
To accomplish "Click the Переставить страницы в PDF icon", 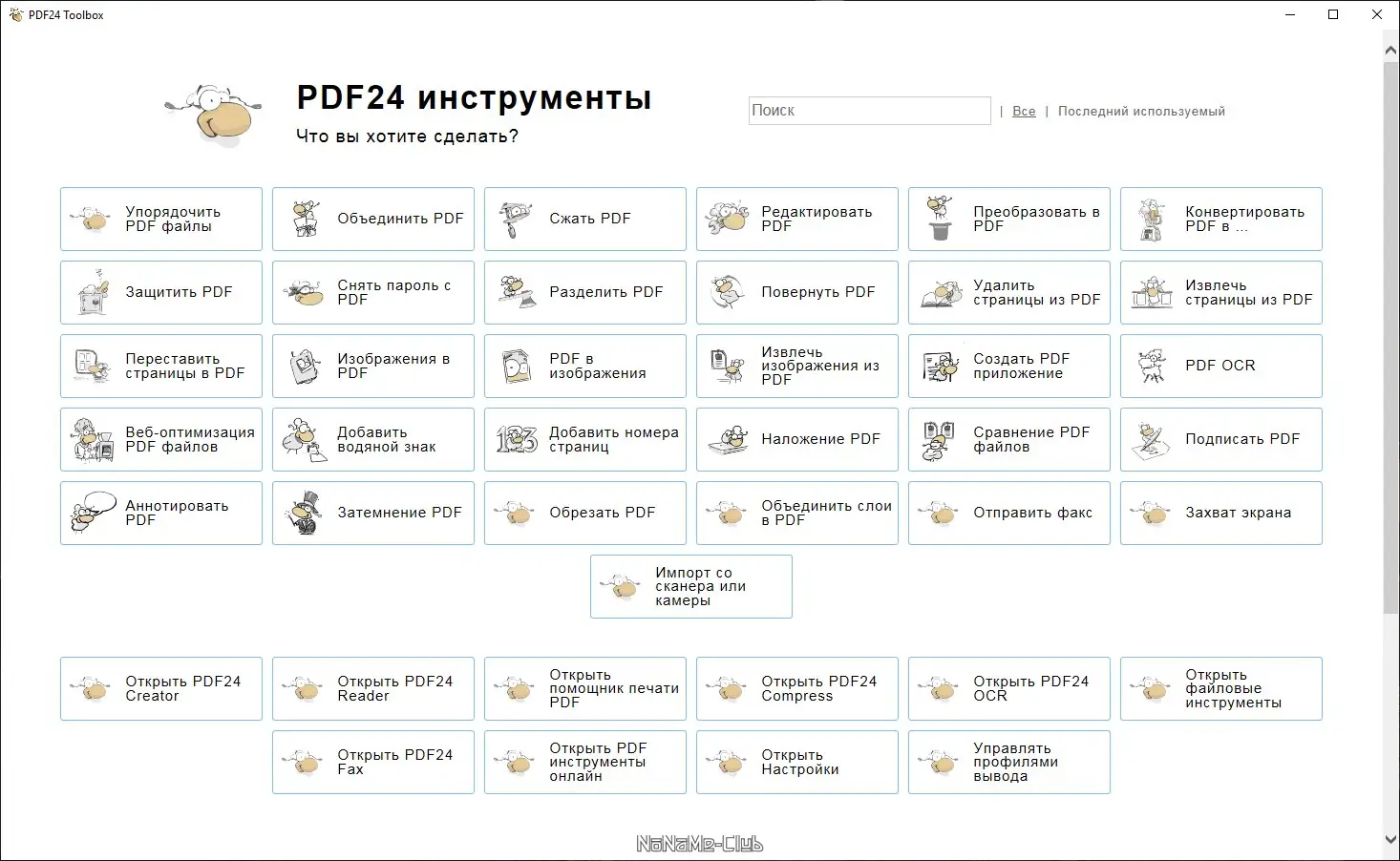I will pyautogui.click(x=93, y=367).
